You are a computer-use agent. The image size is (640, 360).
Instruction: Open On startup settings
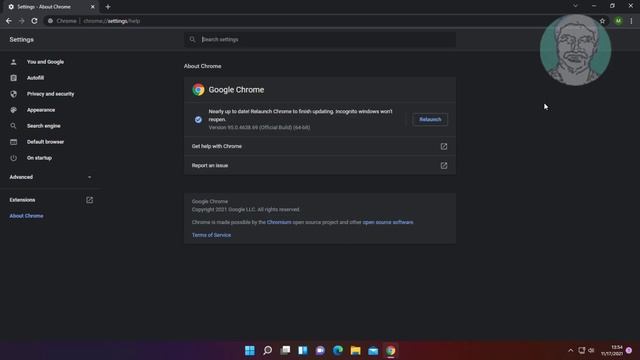(39, 158)
